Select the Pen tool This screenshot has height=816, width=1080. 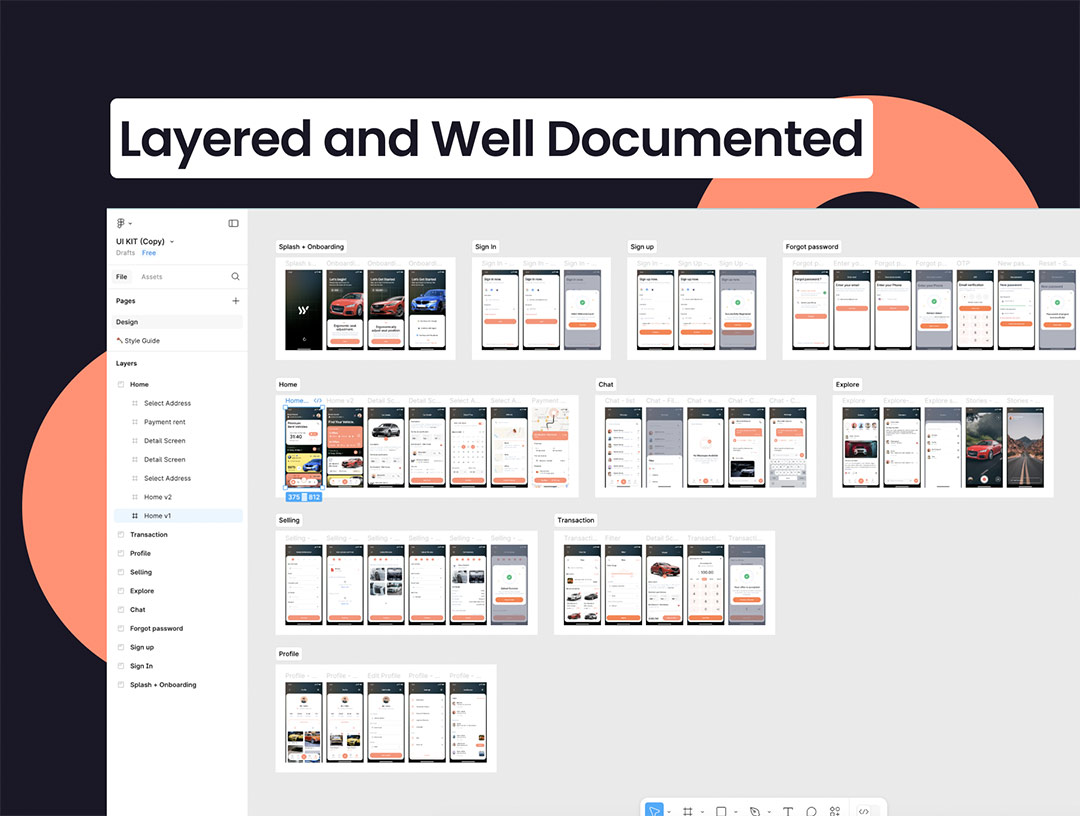click(755, 811)
